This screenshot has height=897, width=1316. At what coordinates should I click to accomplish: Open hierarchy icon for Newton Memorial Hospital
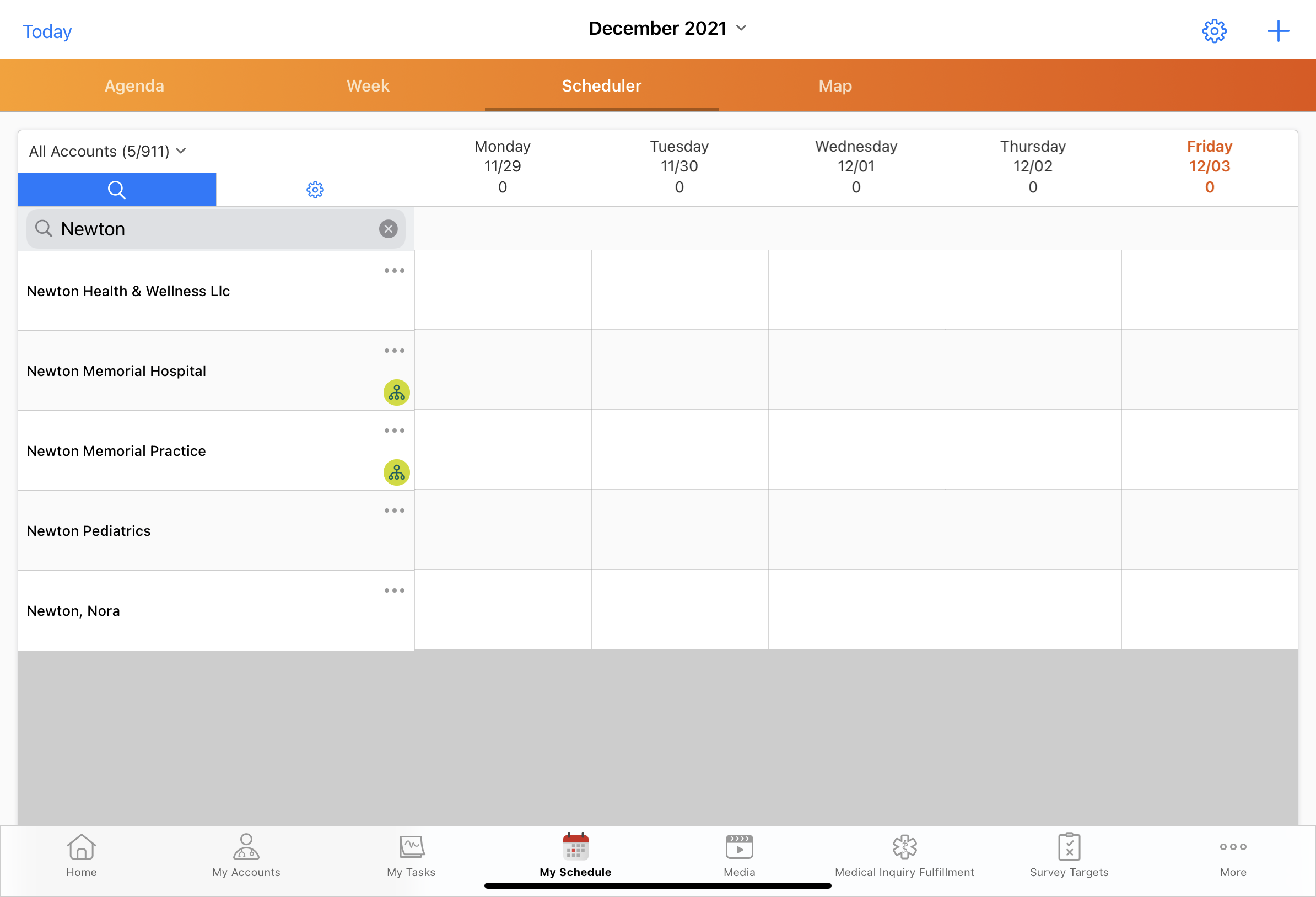pos(396,392)
